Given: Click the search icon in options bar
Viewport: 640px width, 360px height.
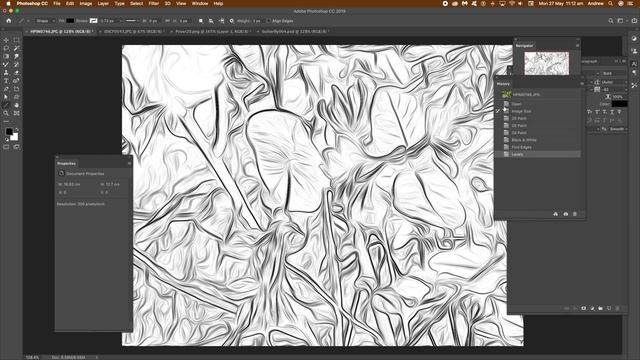Looking at the screenshot, I should click(611, 21).
